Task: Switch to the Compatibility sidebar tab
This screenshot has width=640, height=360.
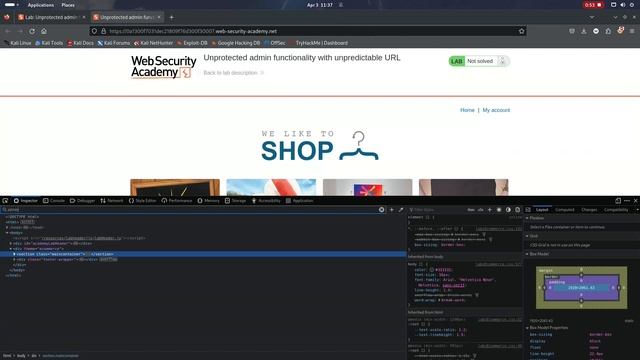Action: click(616, 209)
